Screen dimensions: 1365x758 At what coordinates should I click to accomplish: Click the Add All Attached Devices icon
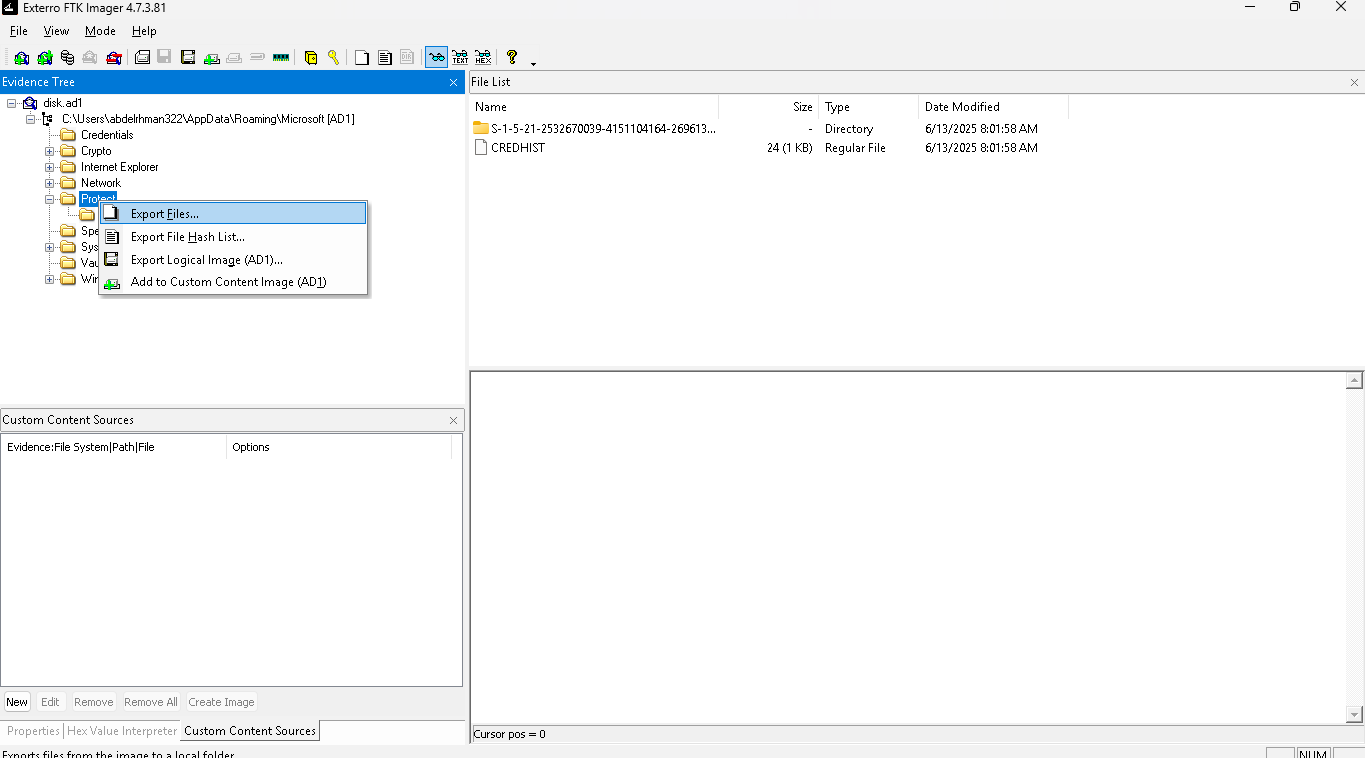click(x=45, y=57)
